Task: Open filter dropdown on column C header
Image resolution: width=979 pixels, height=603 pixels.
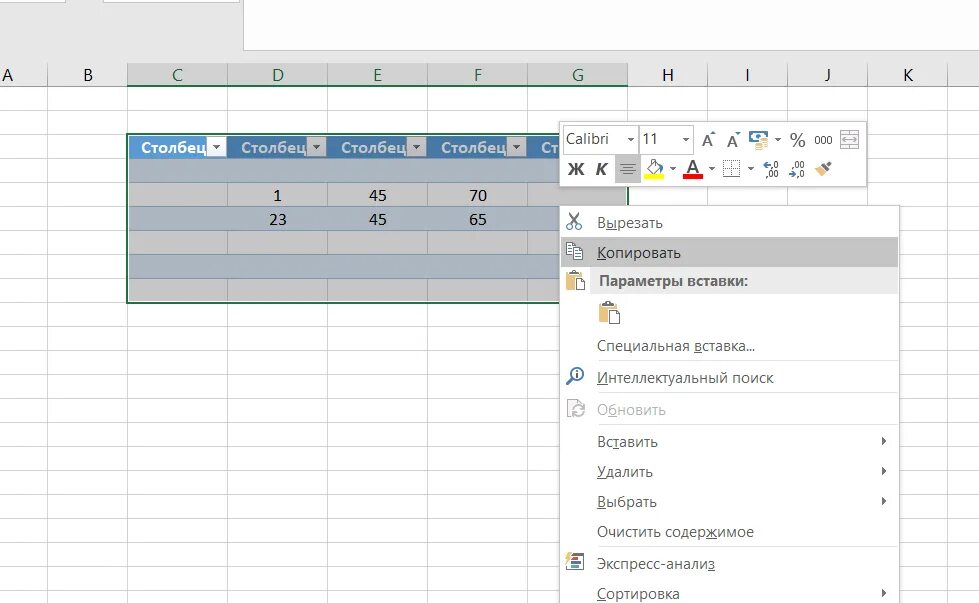Action: pos(217,147)
